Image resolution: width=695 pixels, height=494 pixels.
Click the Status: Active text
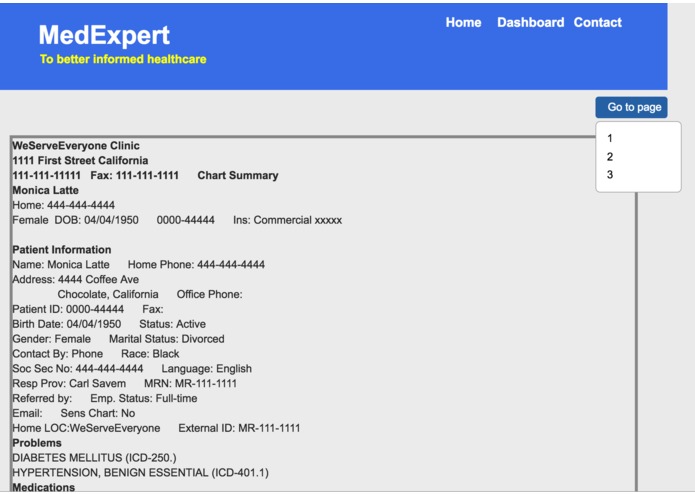(172, 324)
